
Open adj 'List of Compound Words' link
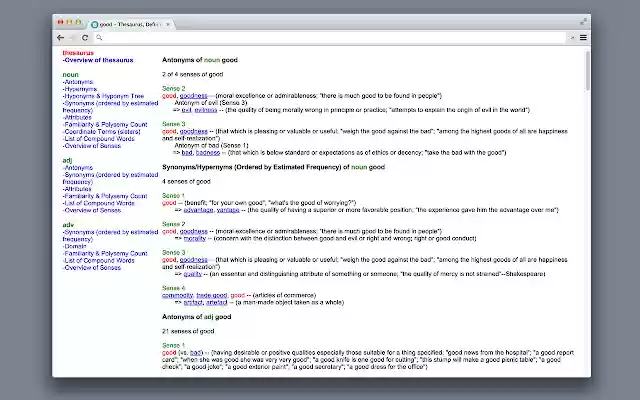(98, 203)
